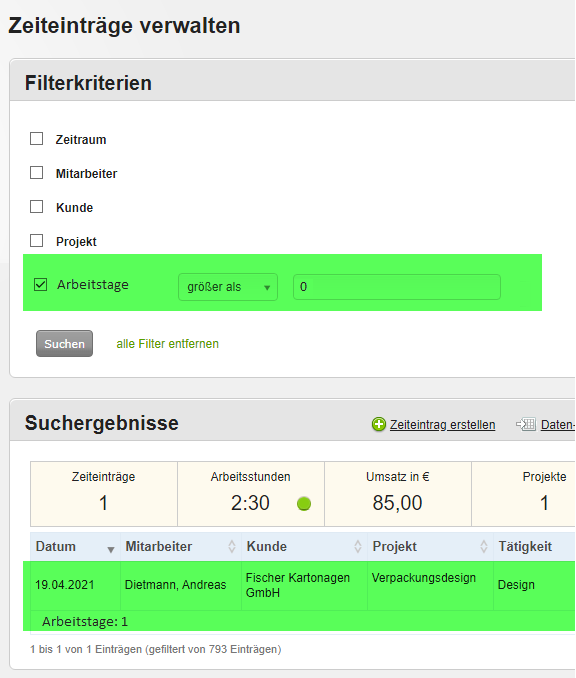The width and height of the screenshot is (576, 678).
Task: Tick the Kunde filter checkbox
Action: [x=36, y=207]
